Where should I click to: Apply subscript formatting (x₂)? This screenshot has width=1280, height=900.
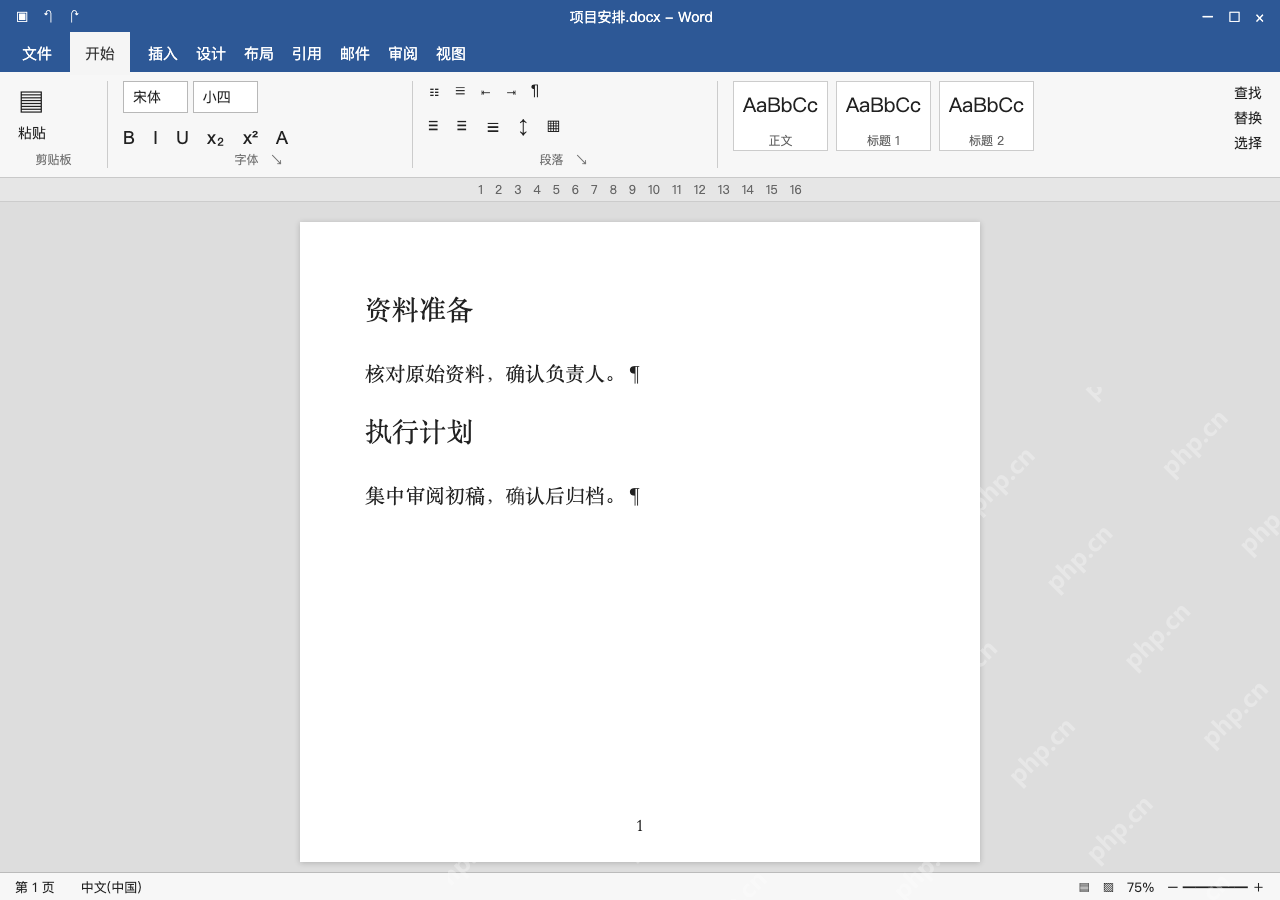215,138
